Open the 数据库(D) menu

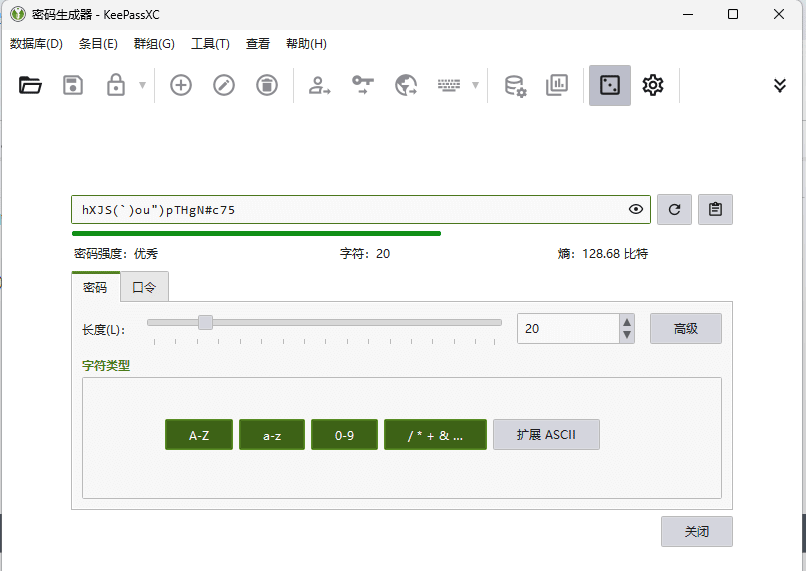coord(36,44)
